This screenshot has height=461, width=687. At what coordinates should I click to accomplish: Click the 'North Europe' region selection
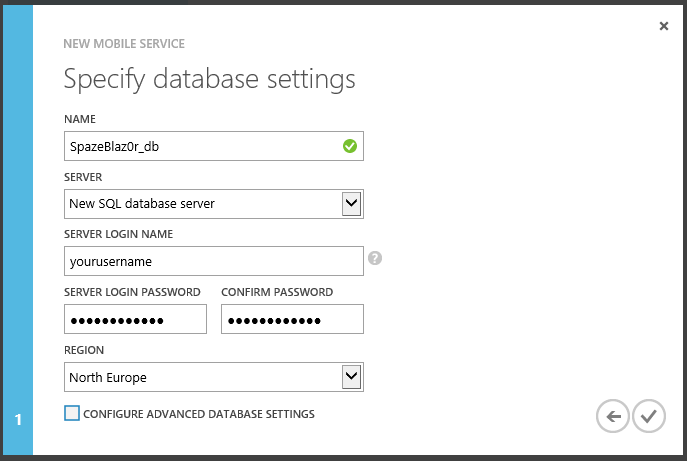pos(200,377)
